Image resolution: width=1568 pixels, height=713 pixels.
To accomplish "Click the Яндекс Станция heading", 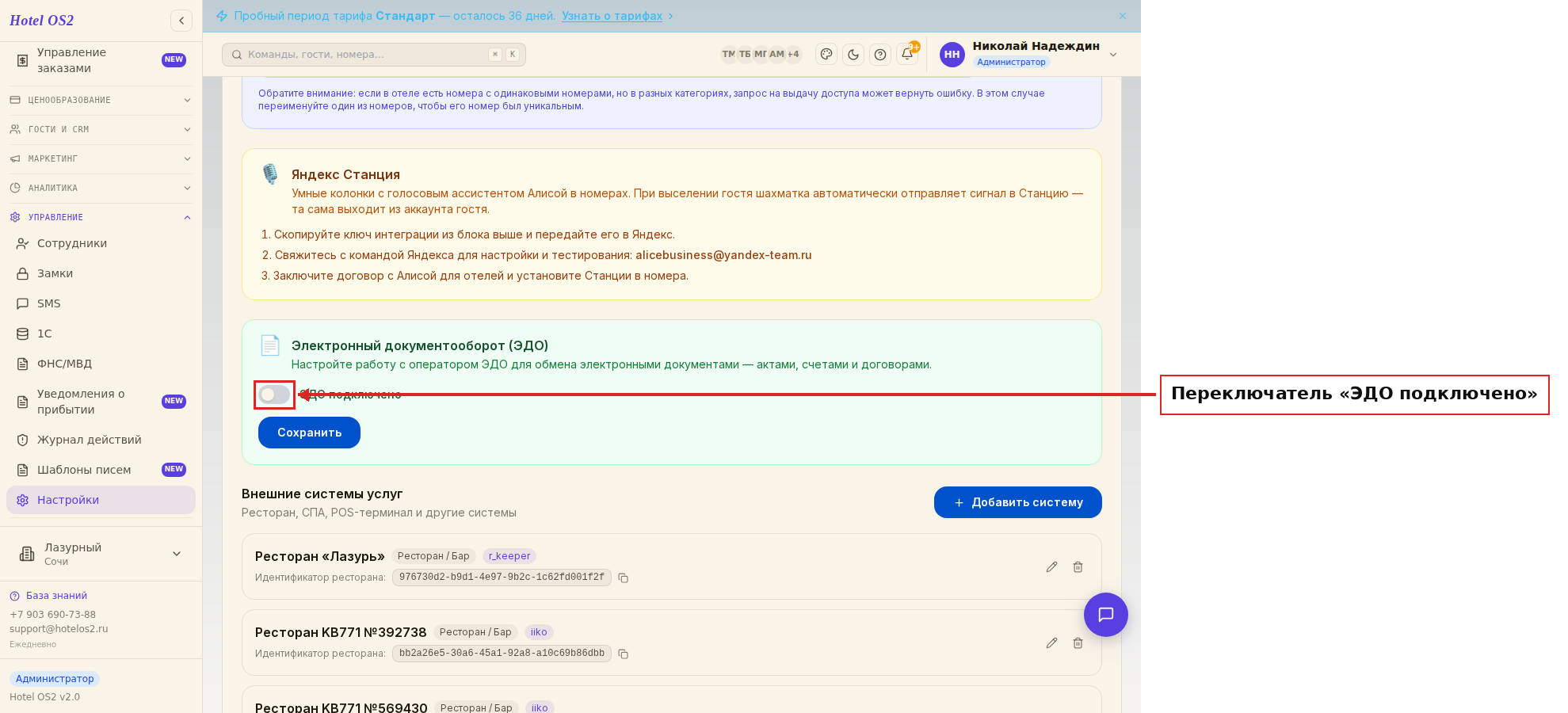I will coord(345,174).
